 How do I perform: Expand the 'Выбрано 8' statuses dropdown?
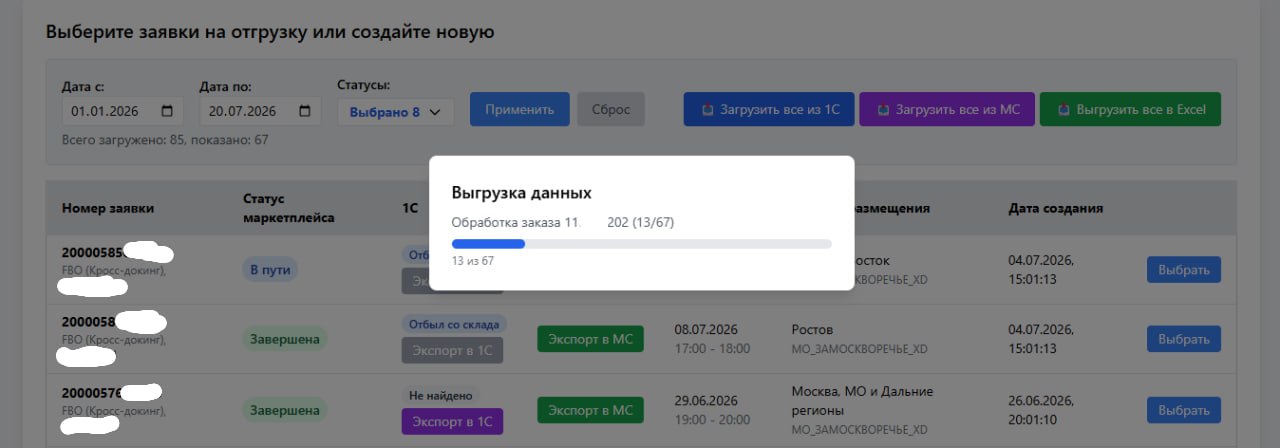tap(396, 112)
